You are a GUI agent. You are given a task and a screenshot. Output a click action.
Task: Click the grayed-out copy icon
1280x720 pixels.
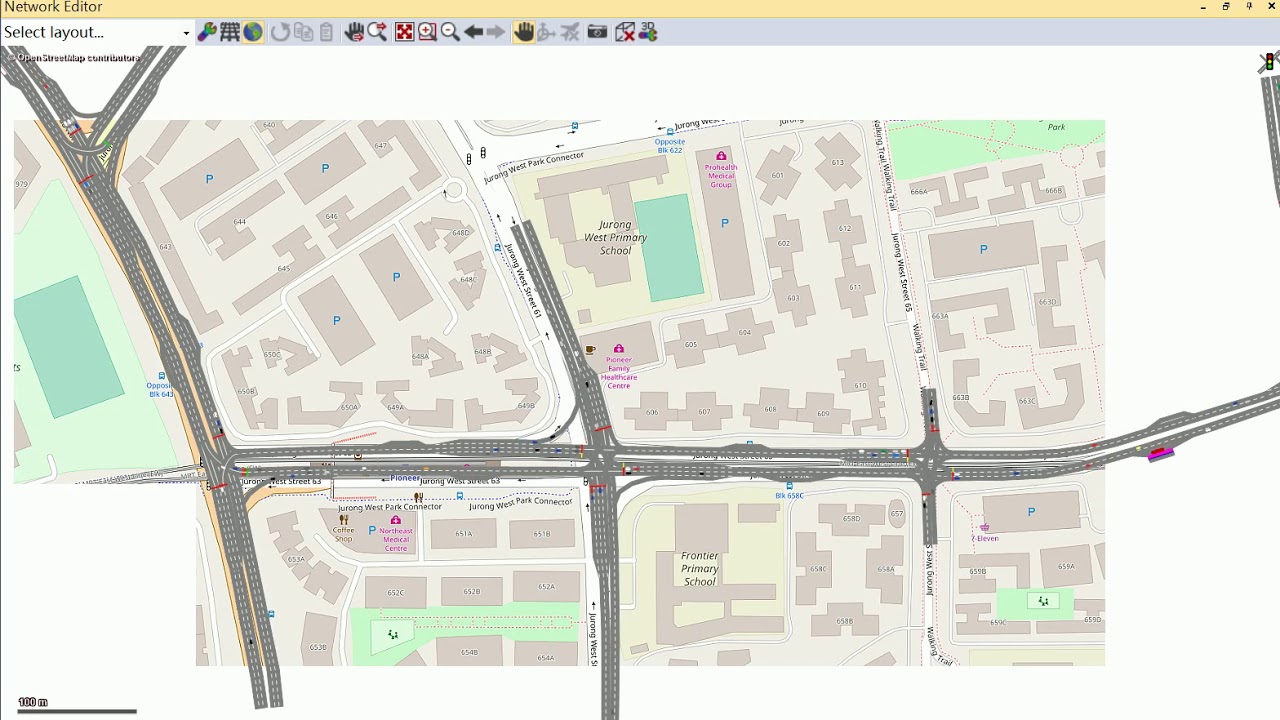(303, 32)
